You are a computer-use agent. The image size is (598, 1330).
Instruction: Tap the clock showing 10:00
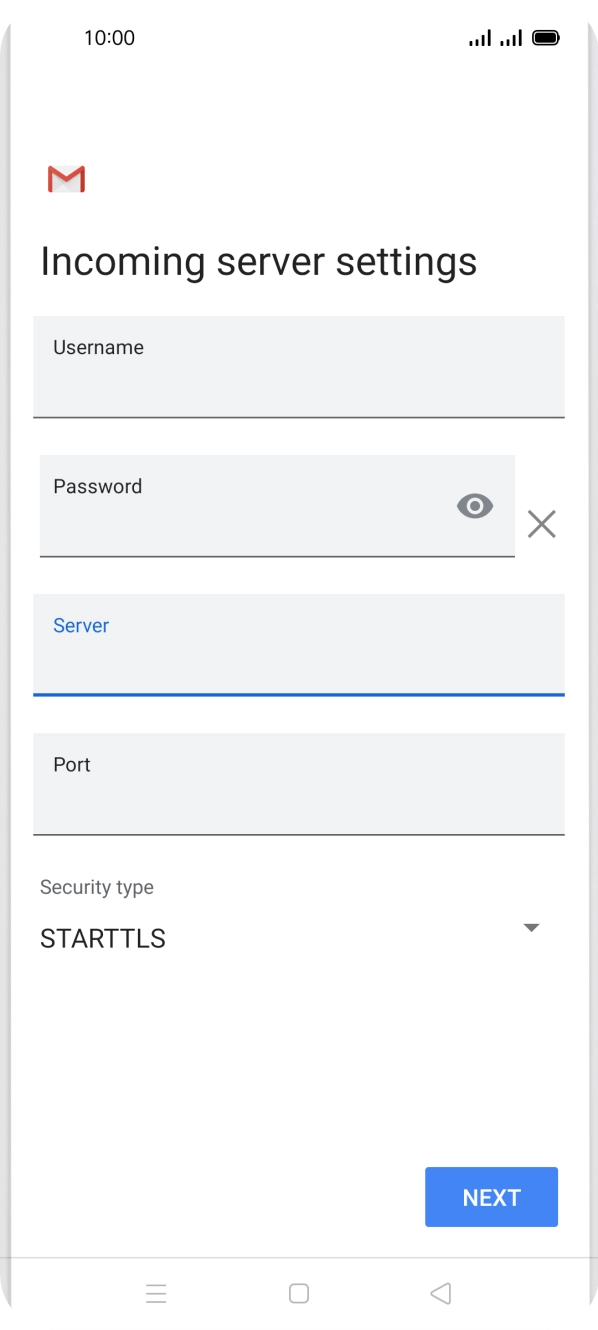pos(109,38)
